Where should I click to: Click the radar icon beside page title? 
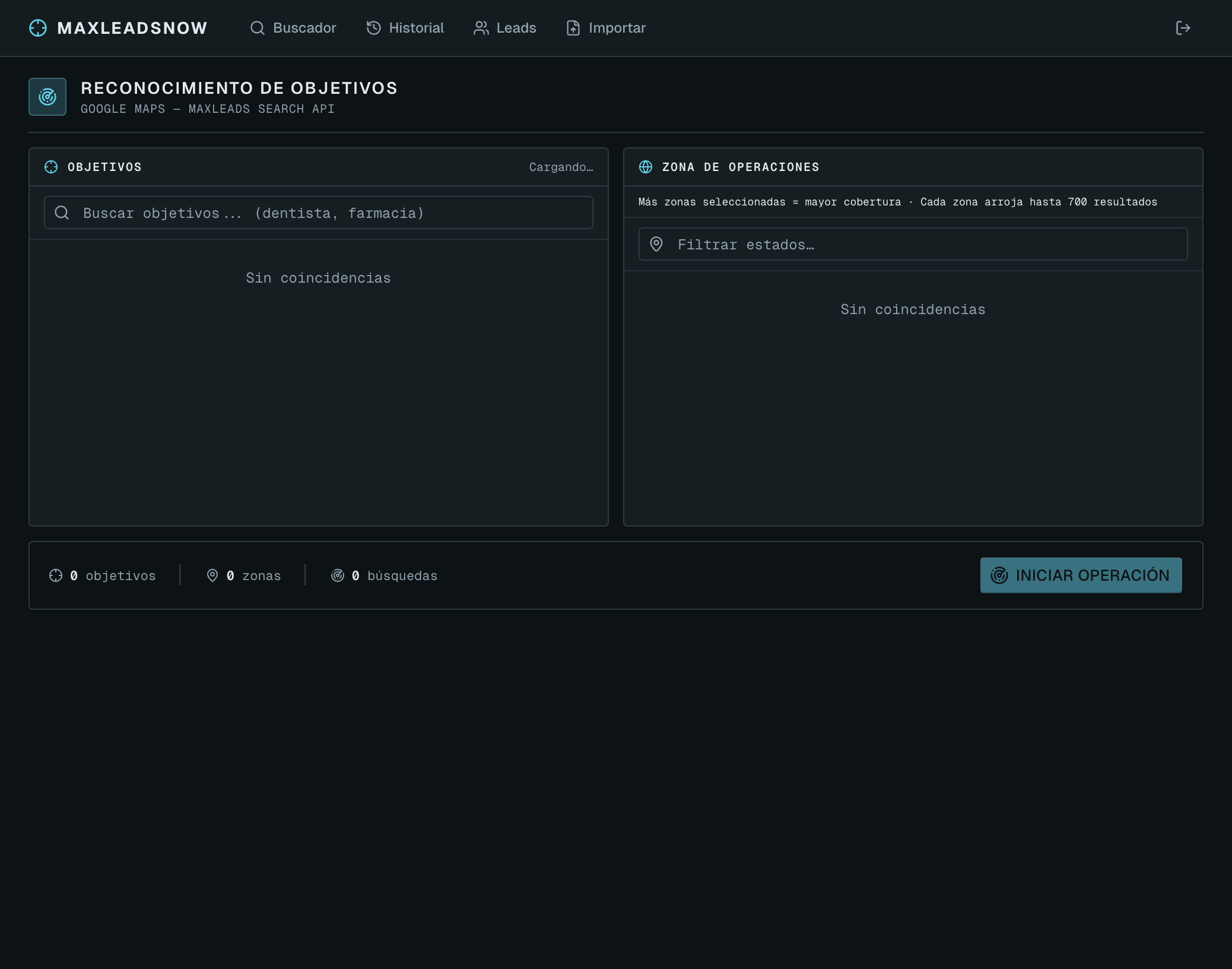tap(47, 97)
